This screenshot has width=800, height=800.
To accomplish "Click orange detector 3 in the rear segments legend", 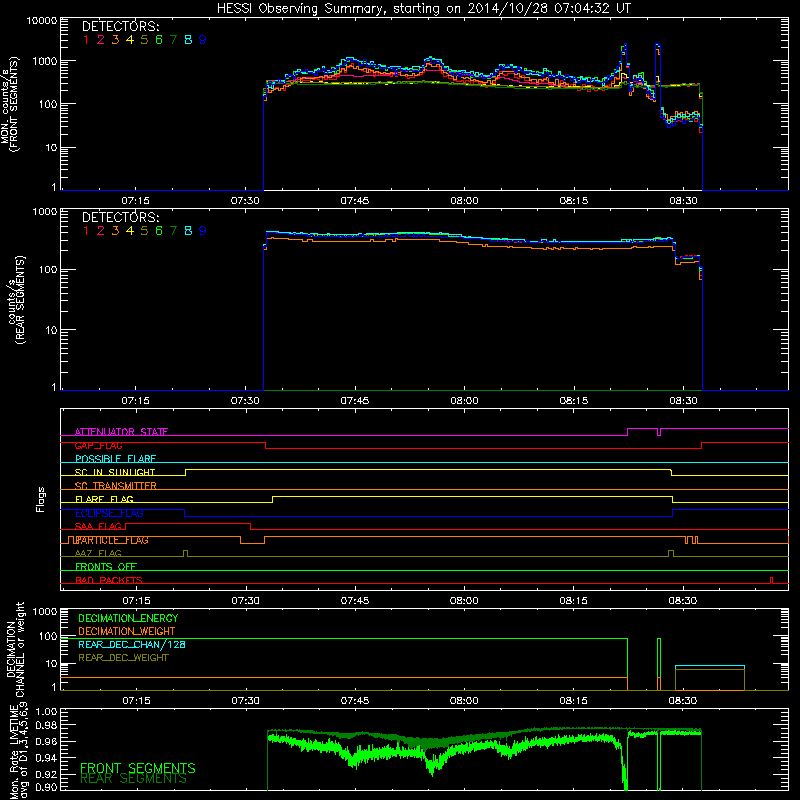I will tap(115, 231).
